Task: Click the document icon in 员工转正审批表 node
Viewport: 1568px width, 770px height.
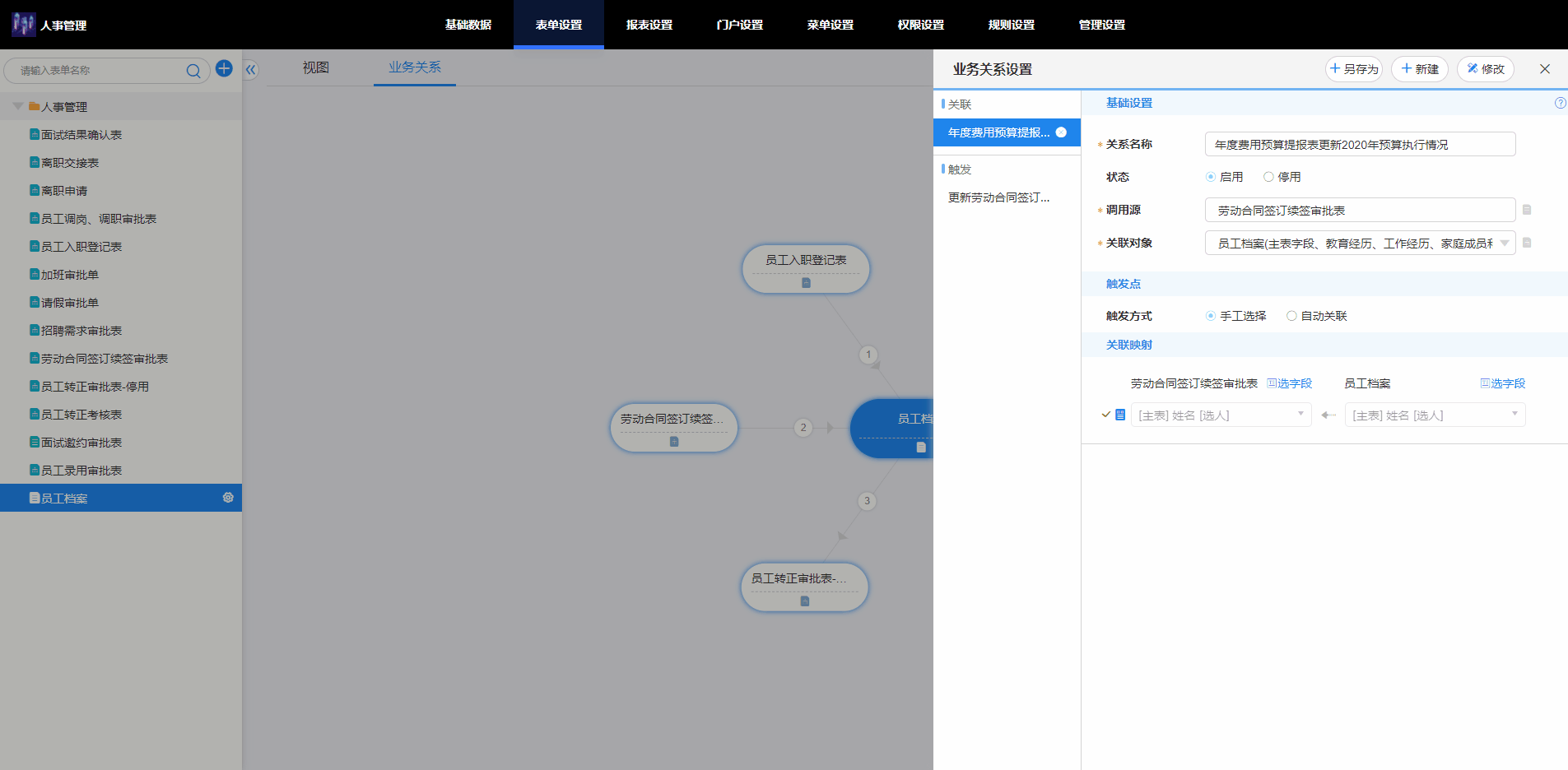Action: pyautogui.click(x=805, y=601)
